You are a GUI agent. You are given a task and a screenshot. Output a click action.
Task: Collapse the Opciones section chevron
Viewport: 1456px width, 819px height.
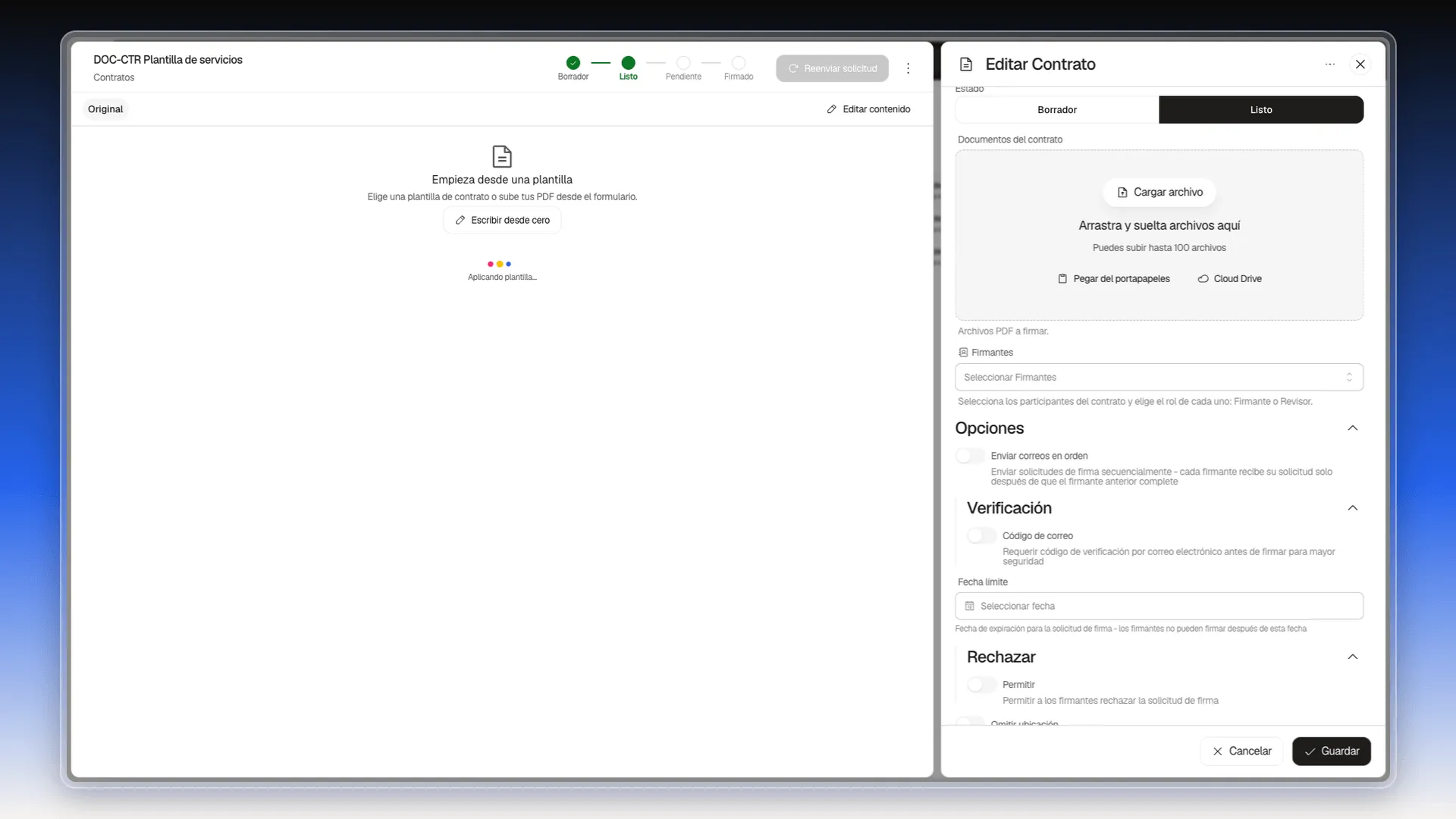[1352, 428]
